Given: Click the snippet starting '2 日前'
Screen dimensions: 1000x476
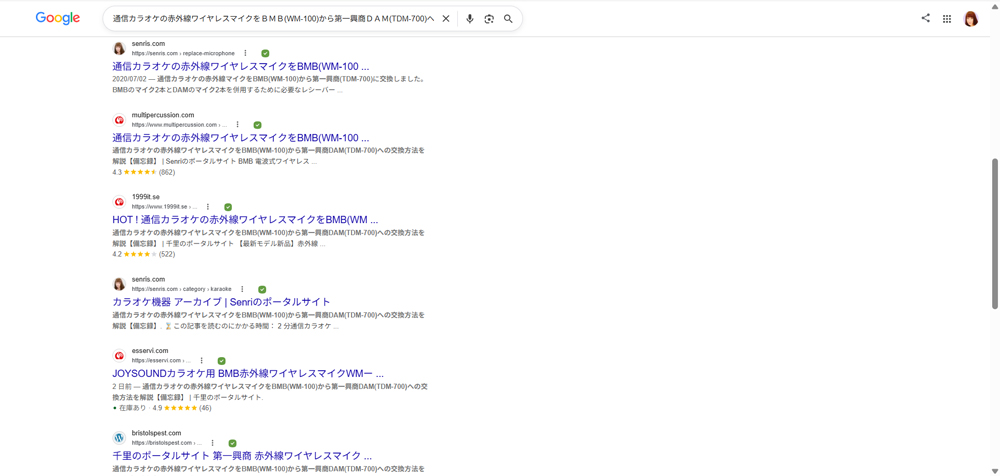Looking at the screenshot, I should pos(270,392).
